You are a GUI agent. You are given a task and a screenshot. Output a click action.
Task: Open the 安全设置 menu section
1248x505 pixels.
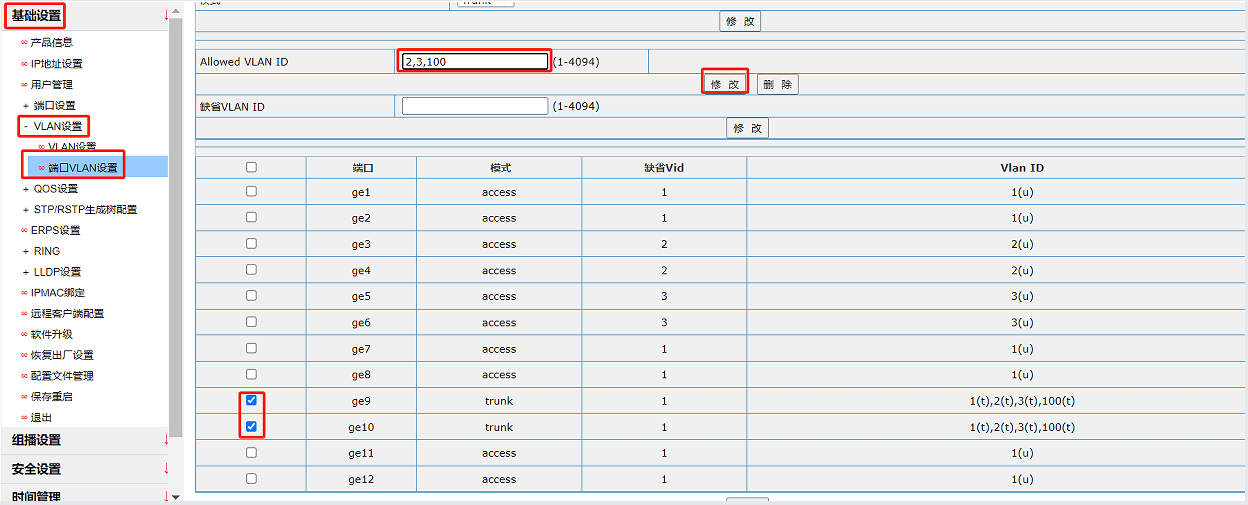tap(37, 469)
